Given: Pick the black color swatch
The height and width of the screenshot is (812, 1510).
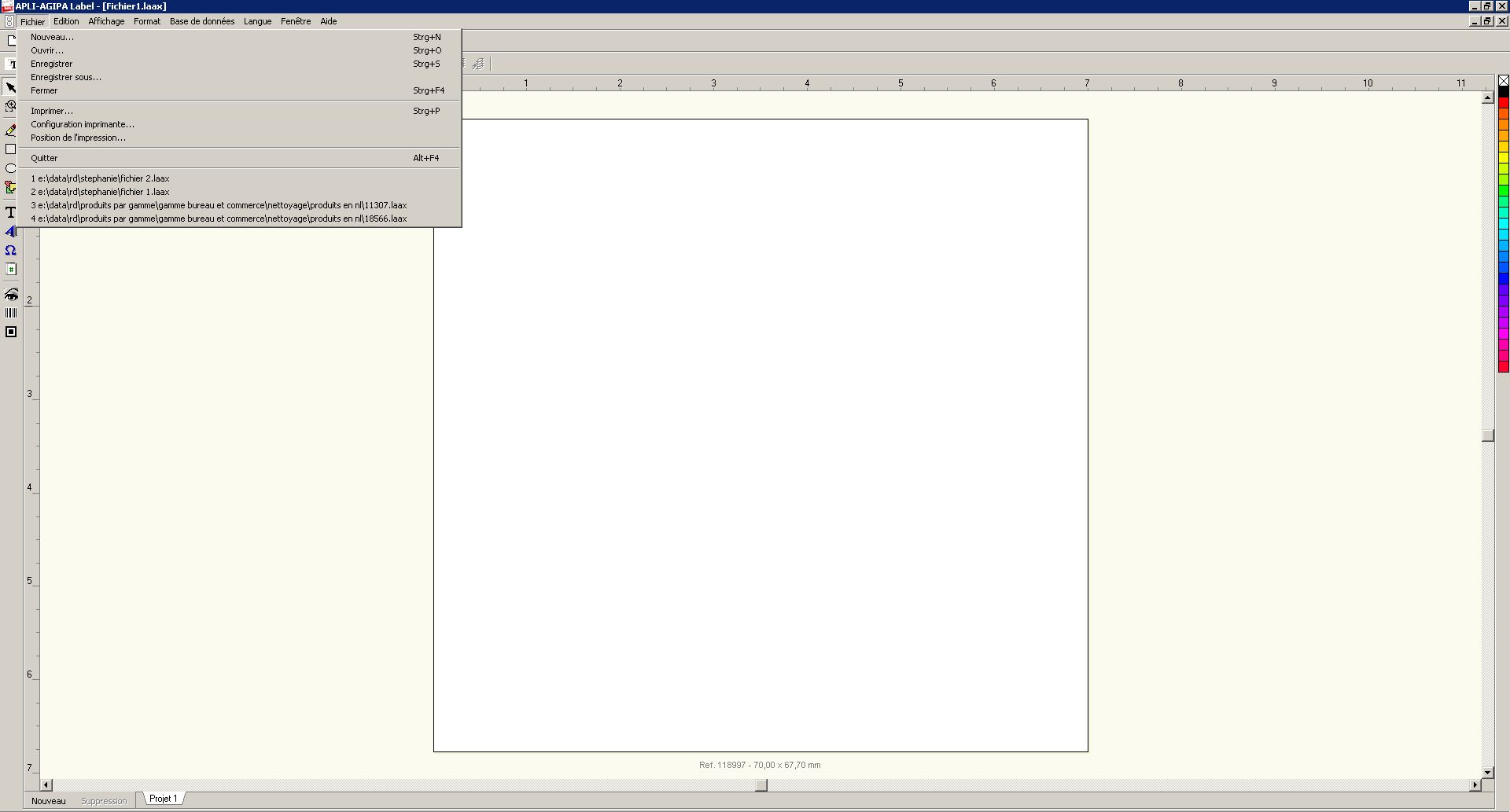Looking at the screenshot, I should pyautogui.click(x=1503, y=92).
